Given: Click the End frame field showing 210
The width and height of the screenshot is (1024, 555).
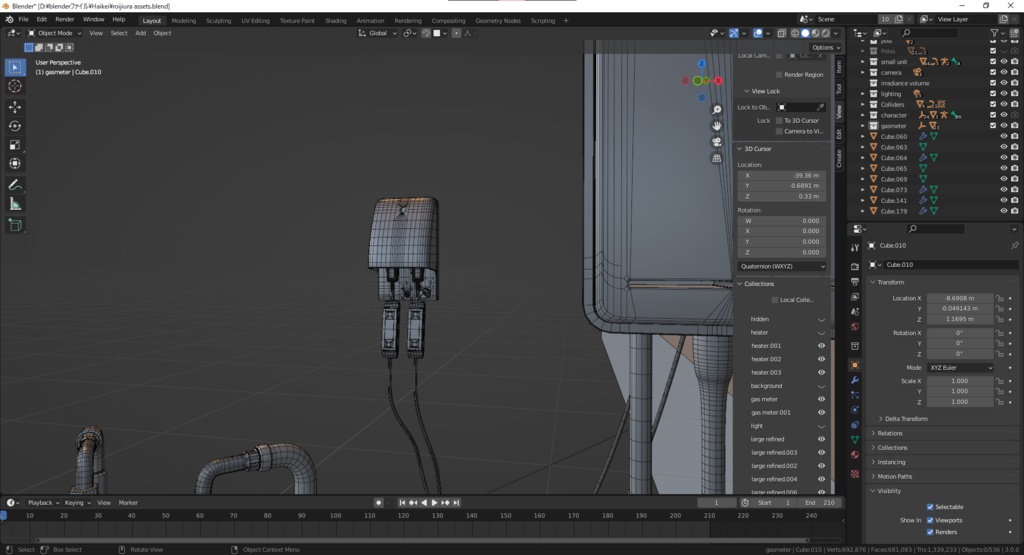Looking at the screenshot, I should (x=819, y=503).
